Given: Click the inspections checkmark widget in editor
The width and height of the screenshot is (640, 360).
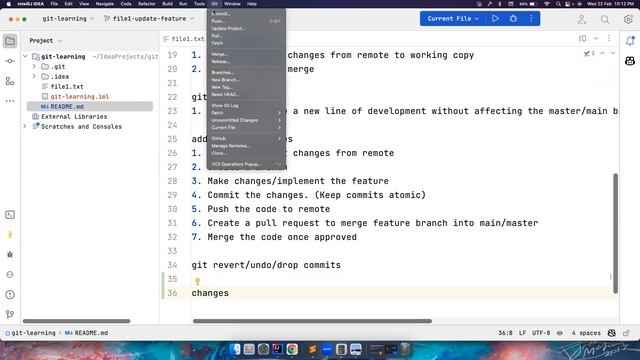Looking at the screenshot, I should pyautogui.click(x=589, y=53).
